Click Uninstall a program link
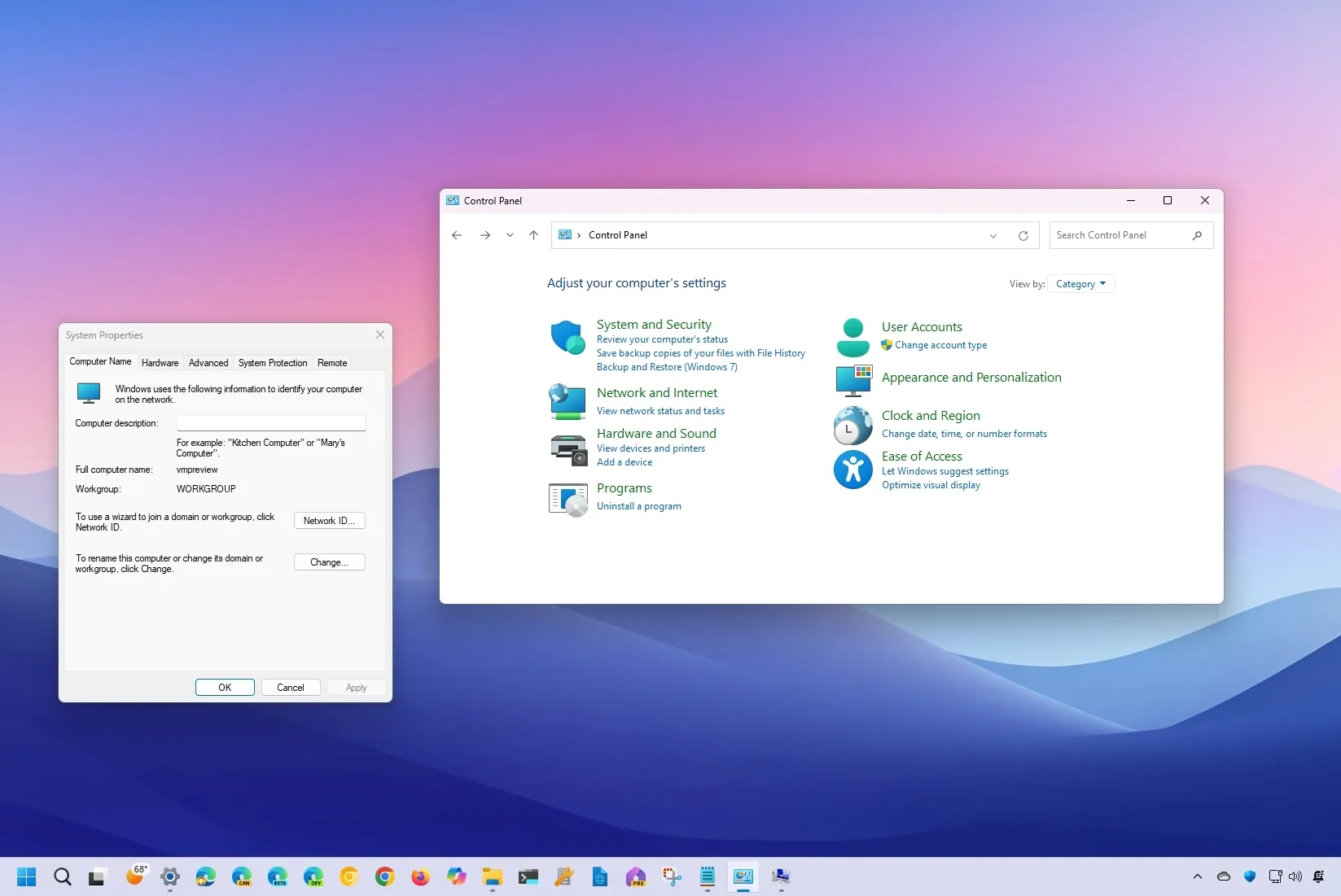The image size is (1341, 896). coord(639,506)
